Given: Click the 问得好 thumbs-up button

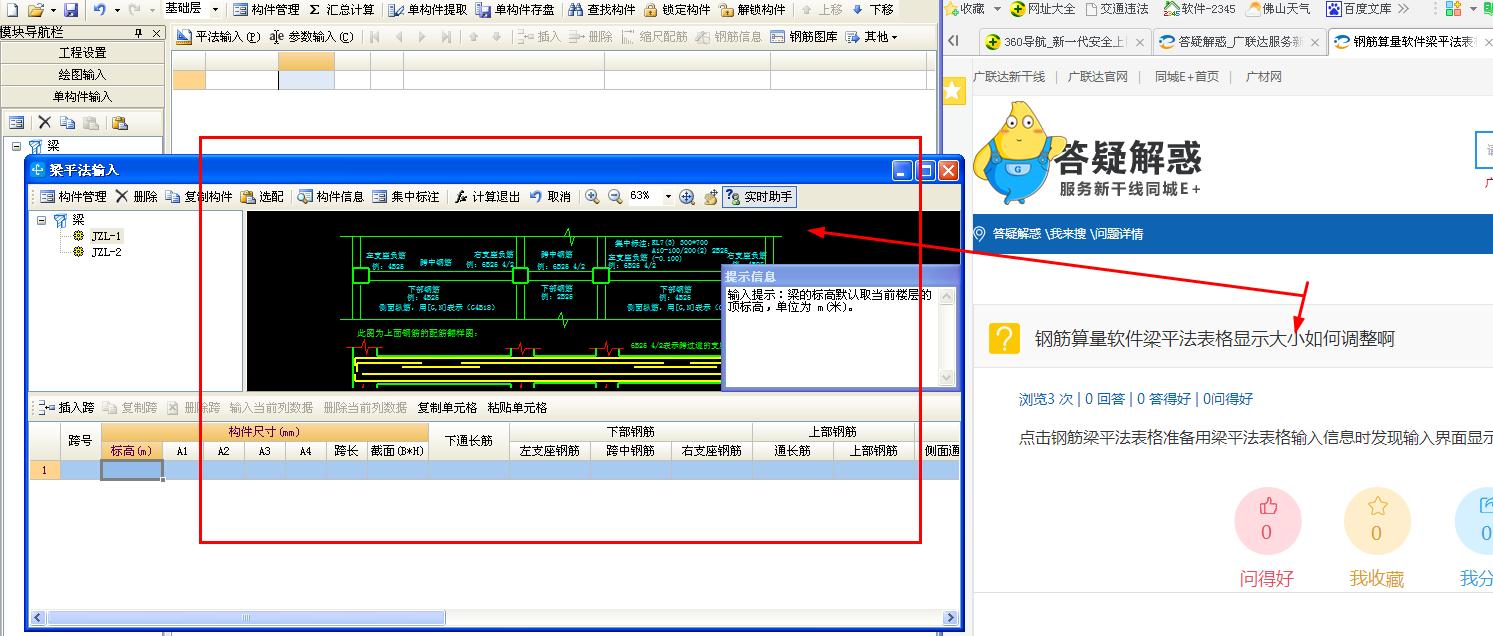Looking at the screenshot, I should (1267, 520).
